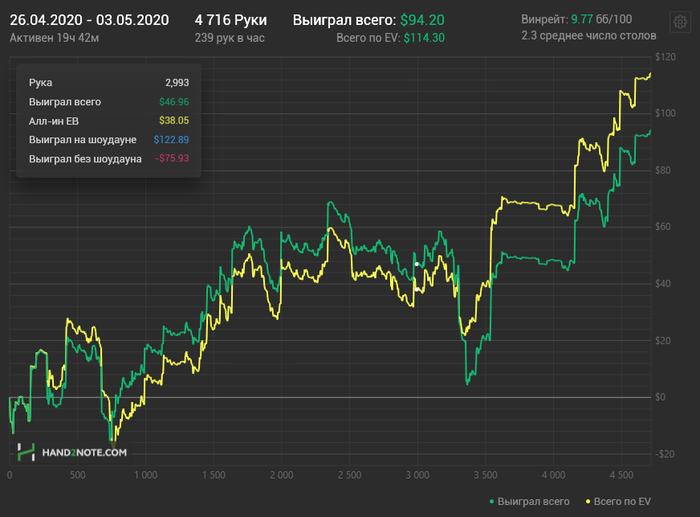Click the winrate value 9.77 бб/100
The image size is (700, 517).
(x=601, y=19)
